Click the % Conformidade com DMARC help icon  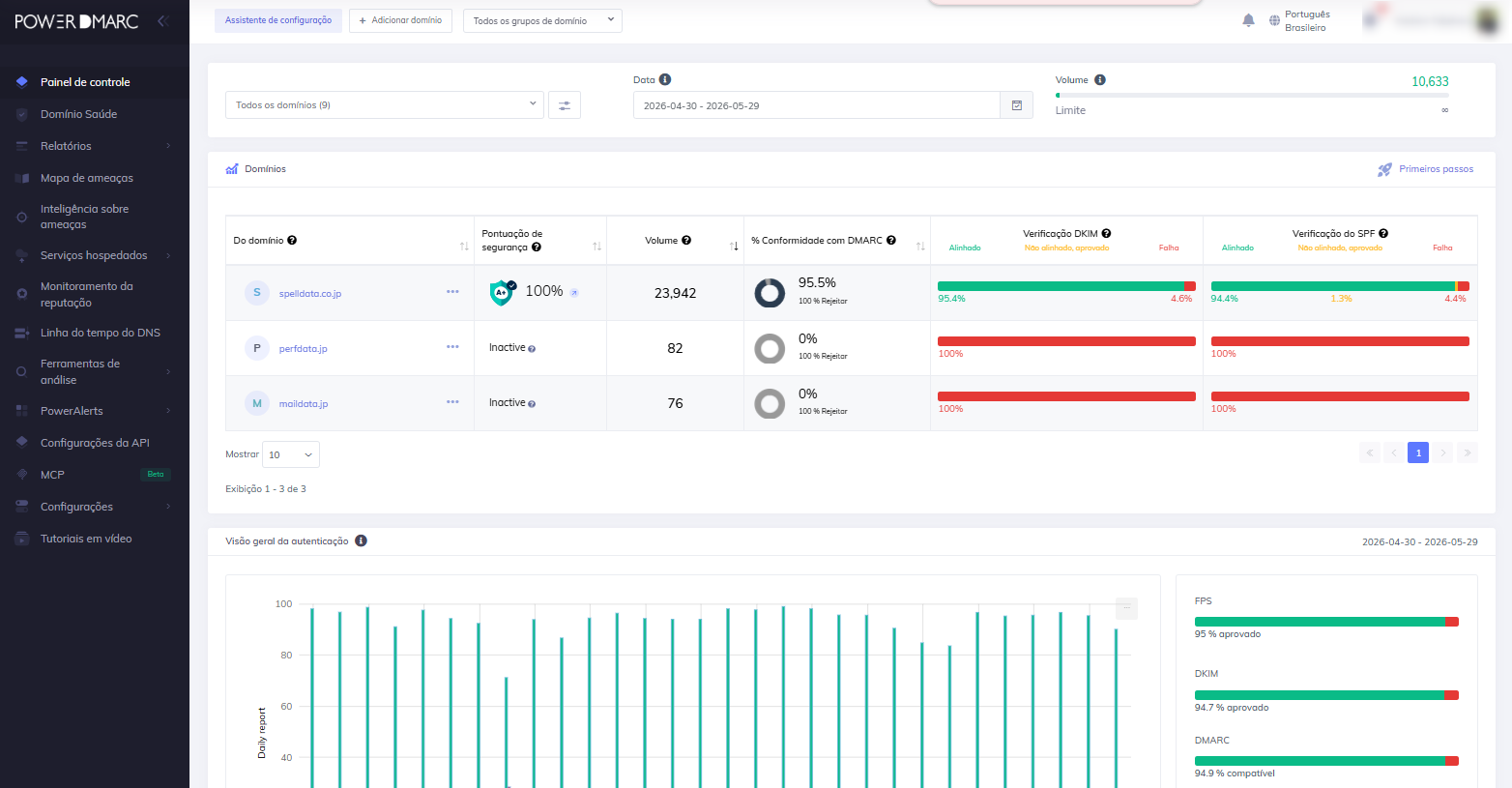891,240
